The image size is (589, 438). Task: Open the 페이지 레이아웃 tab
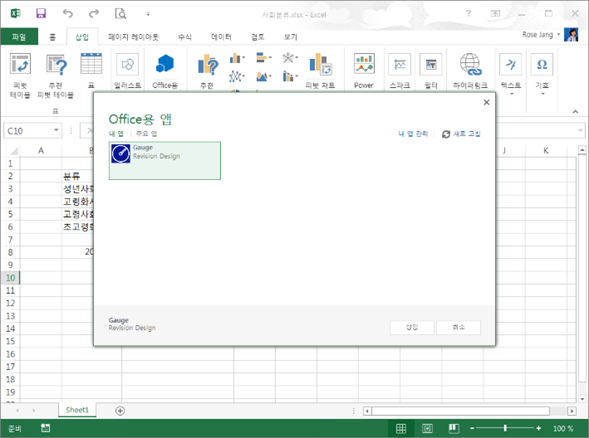click(x=133, y=37)
